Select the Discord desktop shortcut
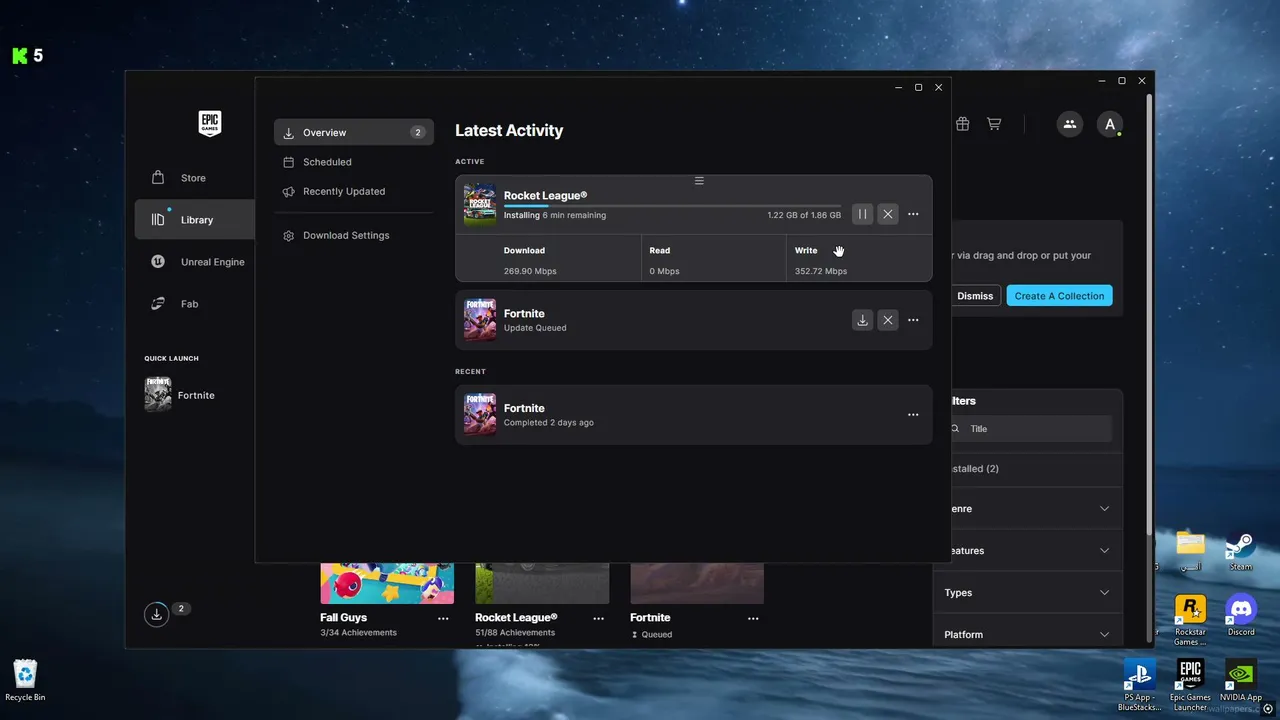This screenshot has height=720, width=1280. click(x=1241, y=616)
